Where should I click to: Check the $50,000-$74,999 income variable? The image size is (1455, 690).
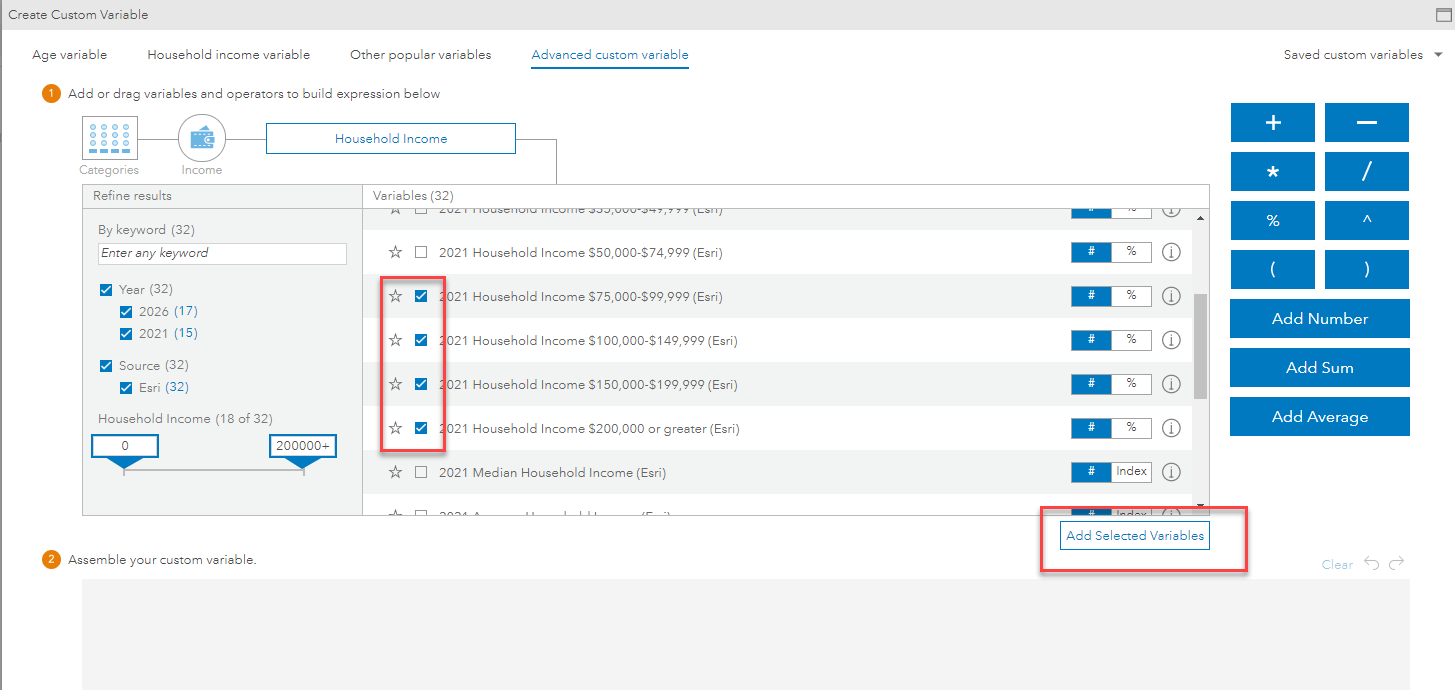[421, 251]
